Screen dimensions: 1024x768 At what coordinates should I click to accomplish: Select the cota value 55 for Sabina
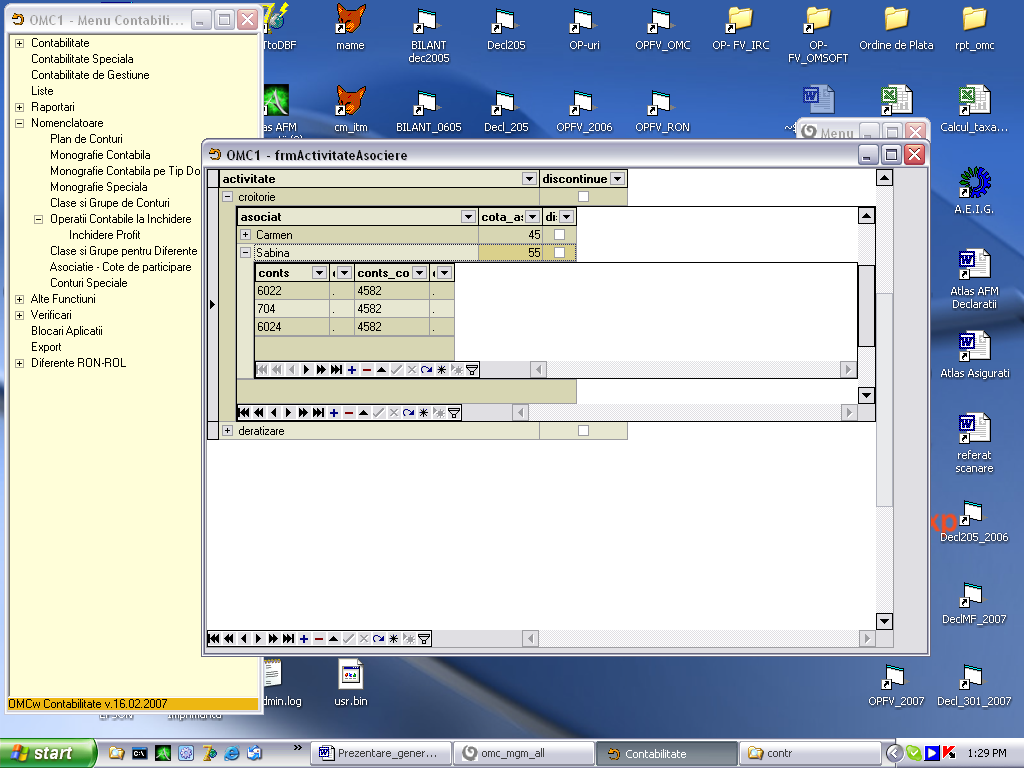(509, 252)
